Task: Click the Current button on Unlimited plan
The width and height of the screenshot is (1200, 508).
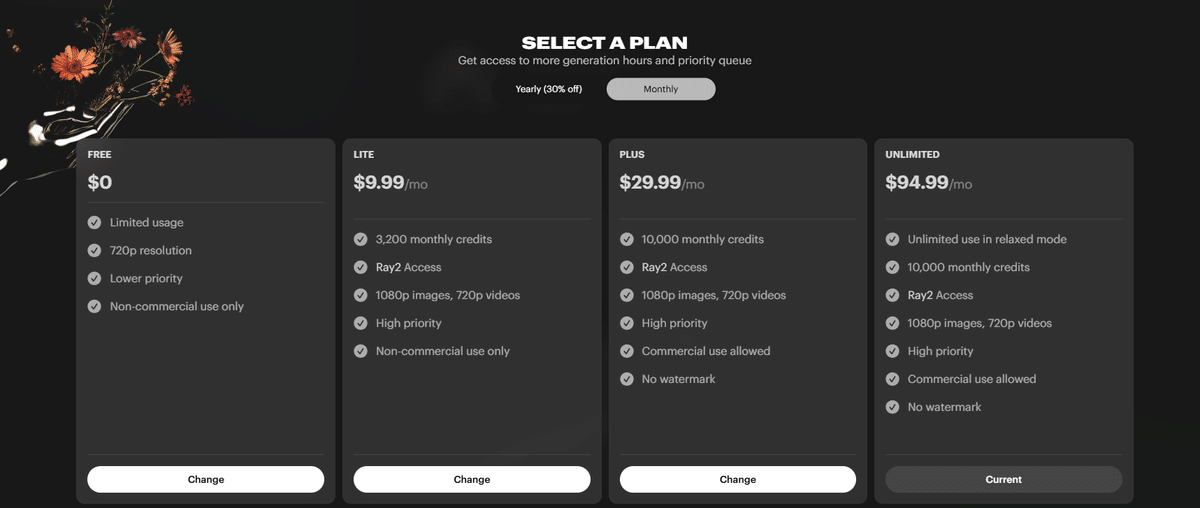Action: [x=1003, y=480]
